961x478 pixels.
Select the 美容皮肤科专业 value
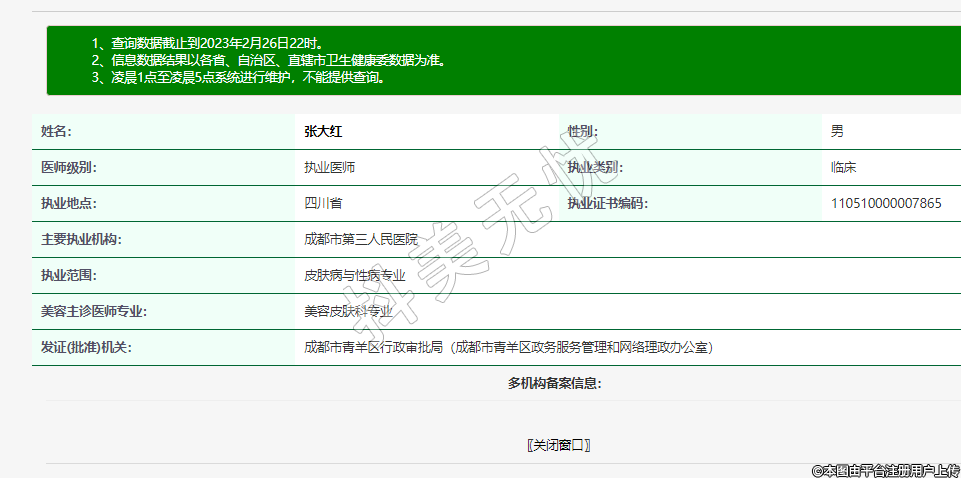[348, 311]
